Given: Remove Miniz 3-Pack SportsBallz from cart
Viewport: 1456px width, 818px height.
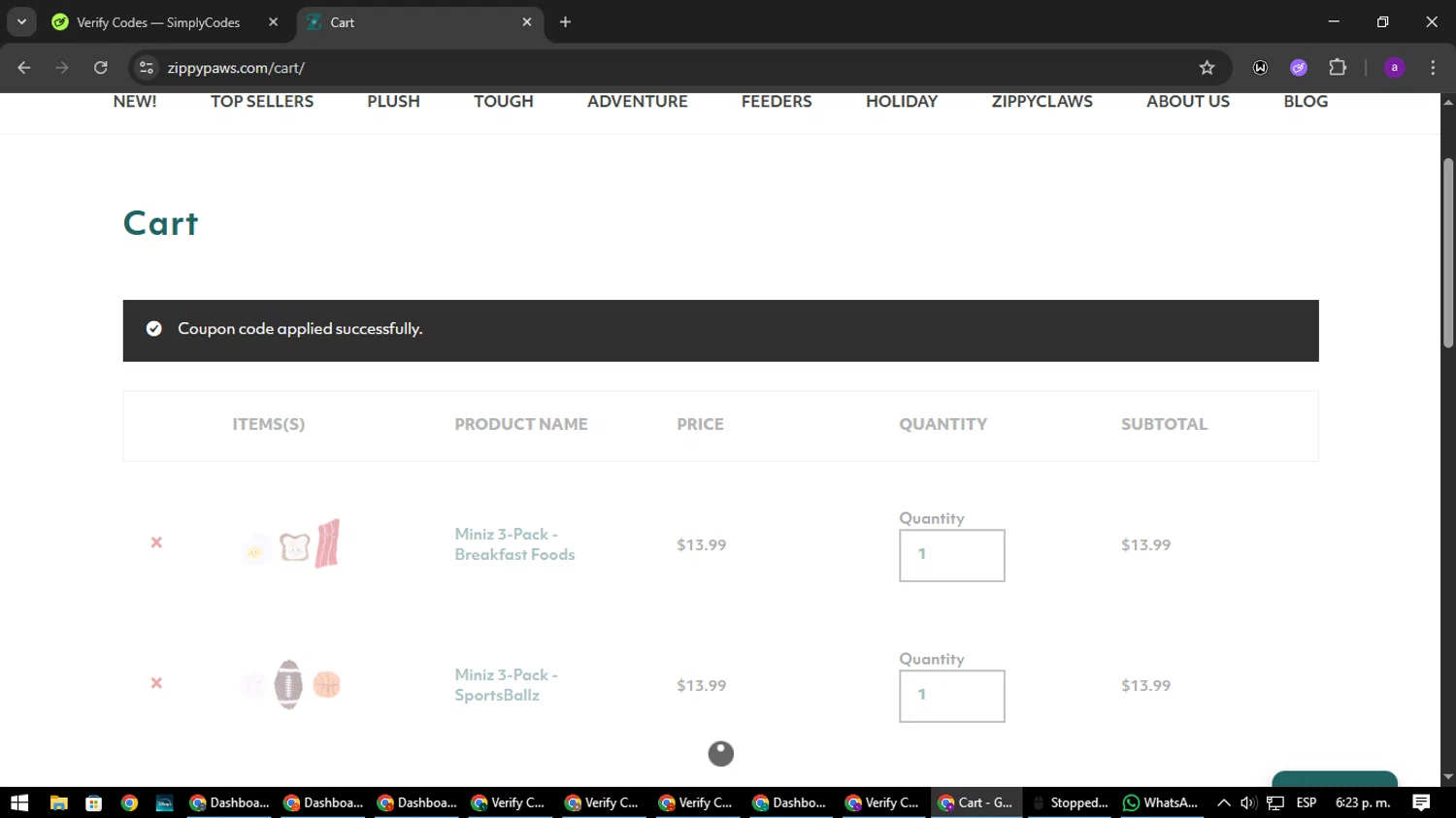Looking at the screenshot, I should (x=156, y=683).
